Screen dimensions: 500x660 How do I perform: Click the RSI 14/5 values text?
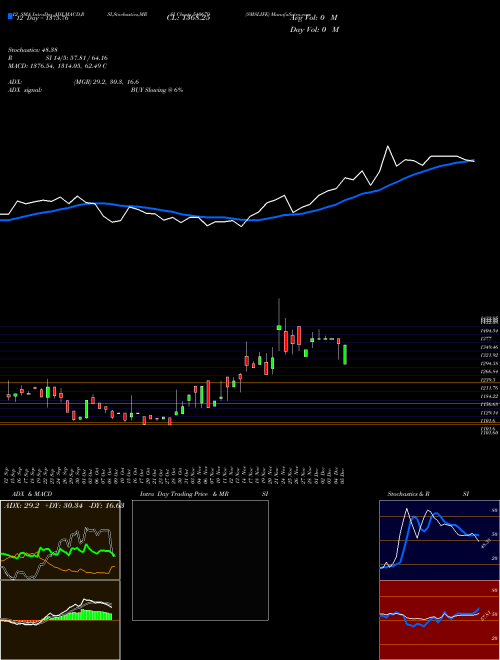coord(58,59)
